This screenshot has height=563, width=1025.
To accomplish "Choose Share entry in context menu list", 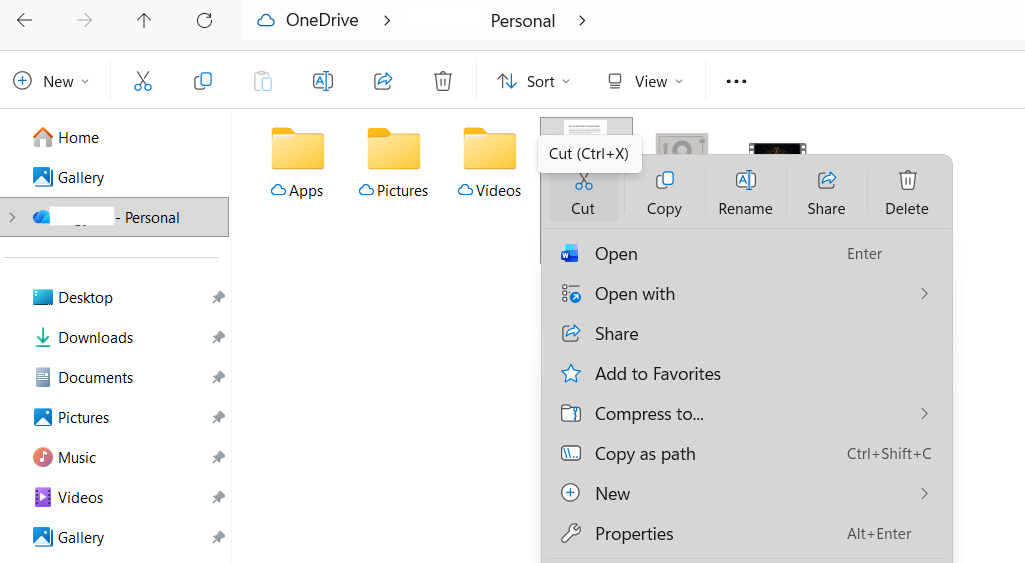I will (x=747, y=333).
